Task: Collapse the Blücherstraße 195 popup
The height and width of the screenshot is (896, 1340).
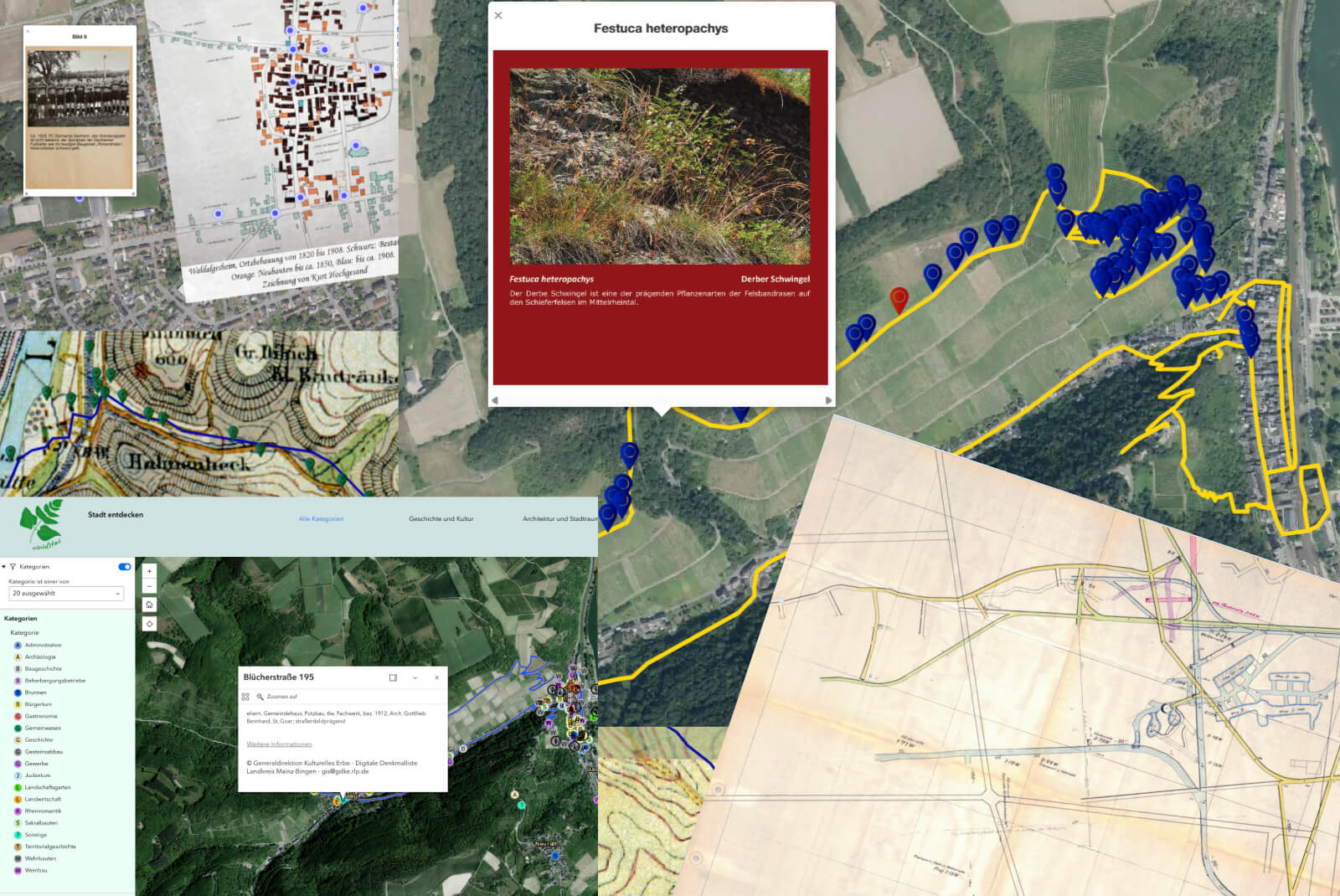Action: click(415, 677)
